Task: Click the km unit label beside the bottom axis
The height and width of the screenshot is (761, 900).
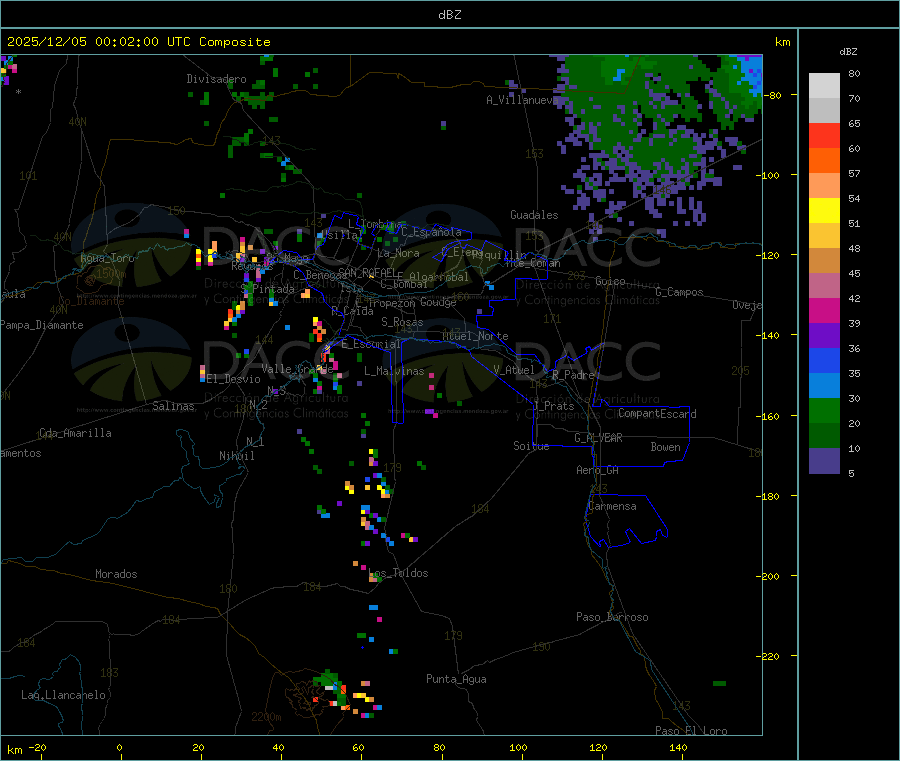Action: [x=15, y=750]
